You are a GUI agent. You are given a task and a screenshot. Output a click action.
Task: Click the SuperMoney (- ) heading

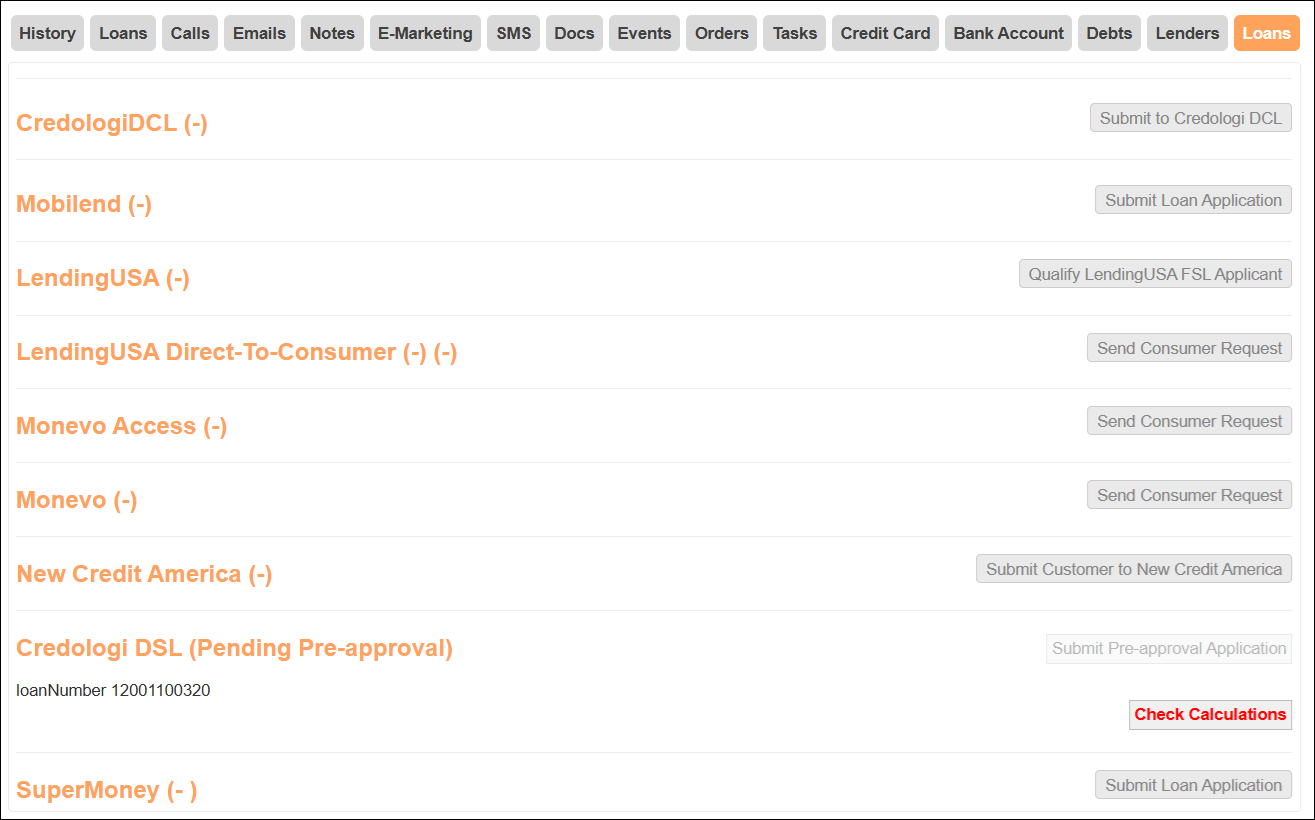[x=107, y=790]
